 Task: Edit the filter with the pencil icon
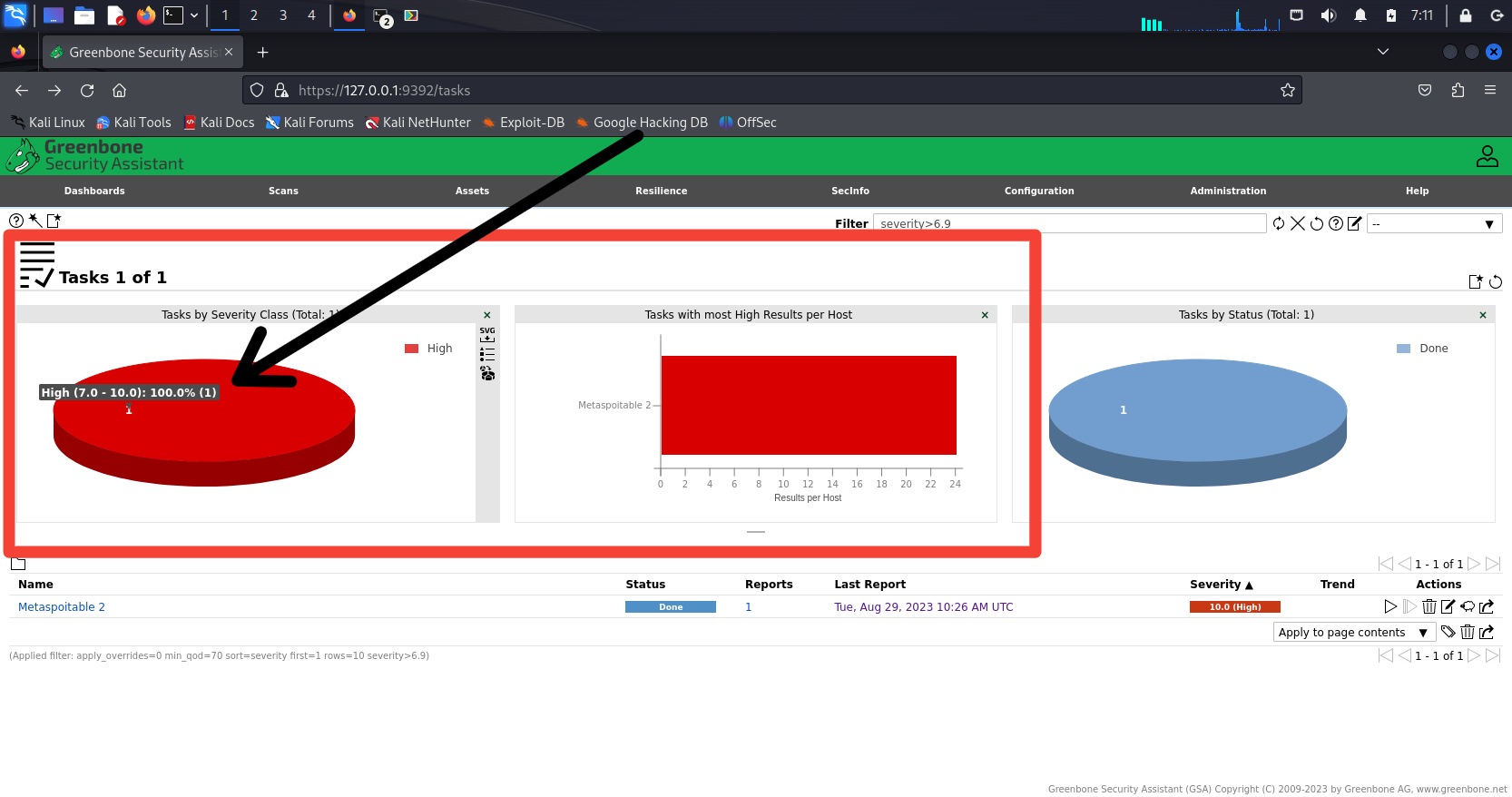click(x=1355, y=223)
